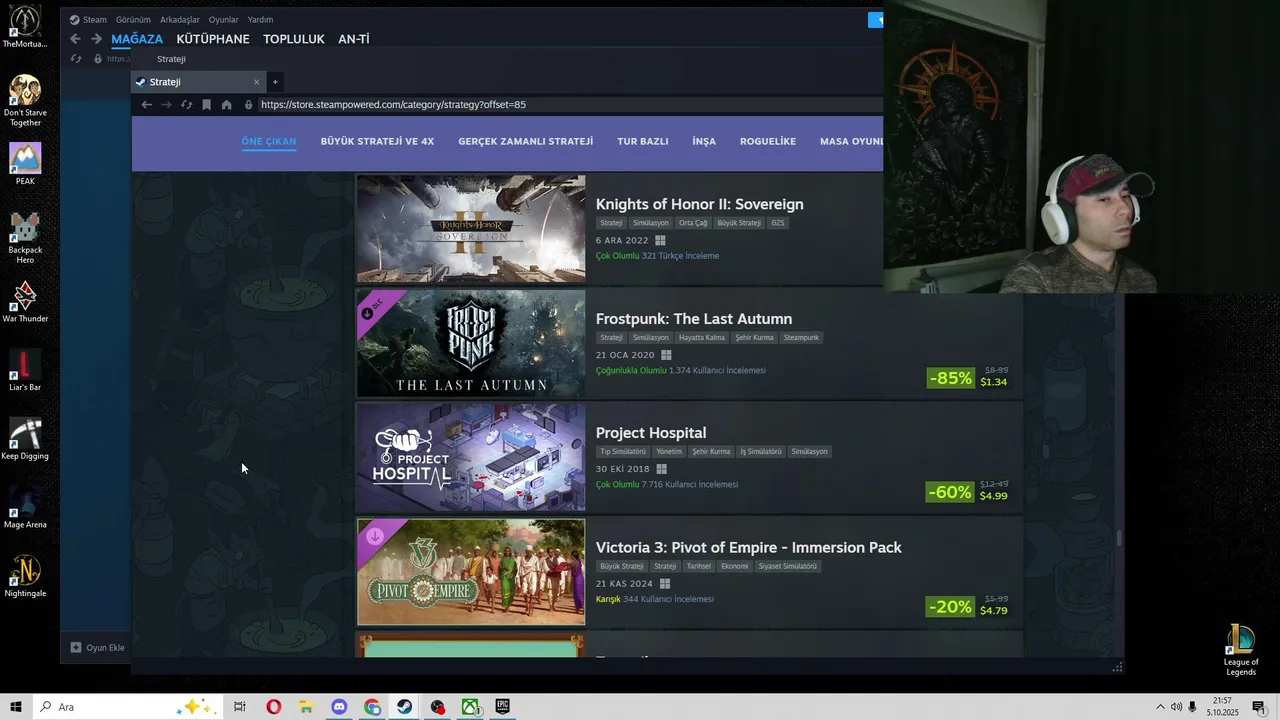
Task: Open the Görünüm menu
Action: coord(133,19)
